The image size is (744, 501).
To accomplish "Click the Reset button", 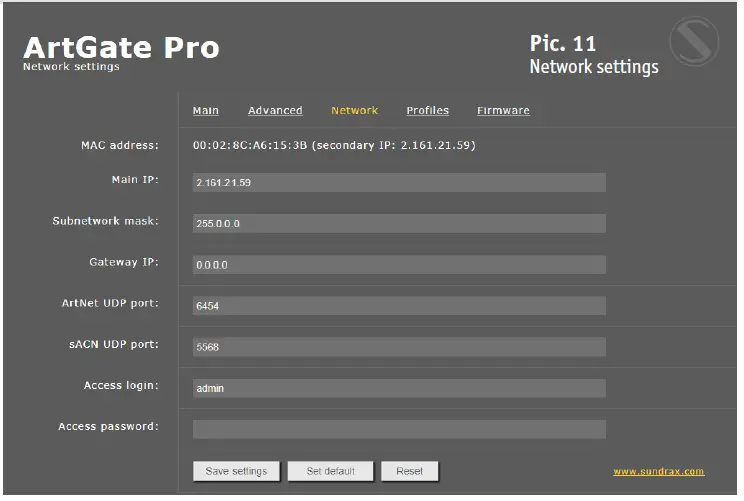I will (409, 472).
